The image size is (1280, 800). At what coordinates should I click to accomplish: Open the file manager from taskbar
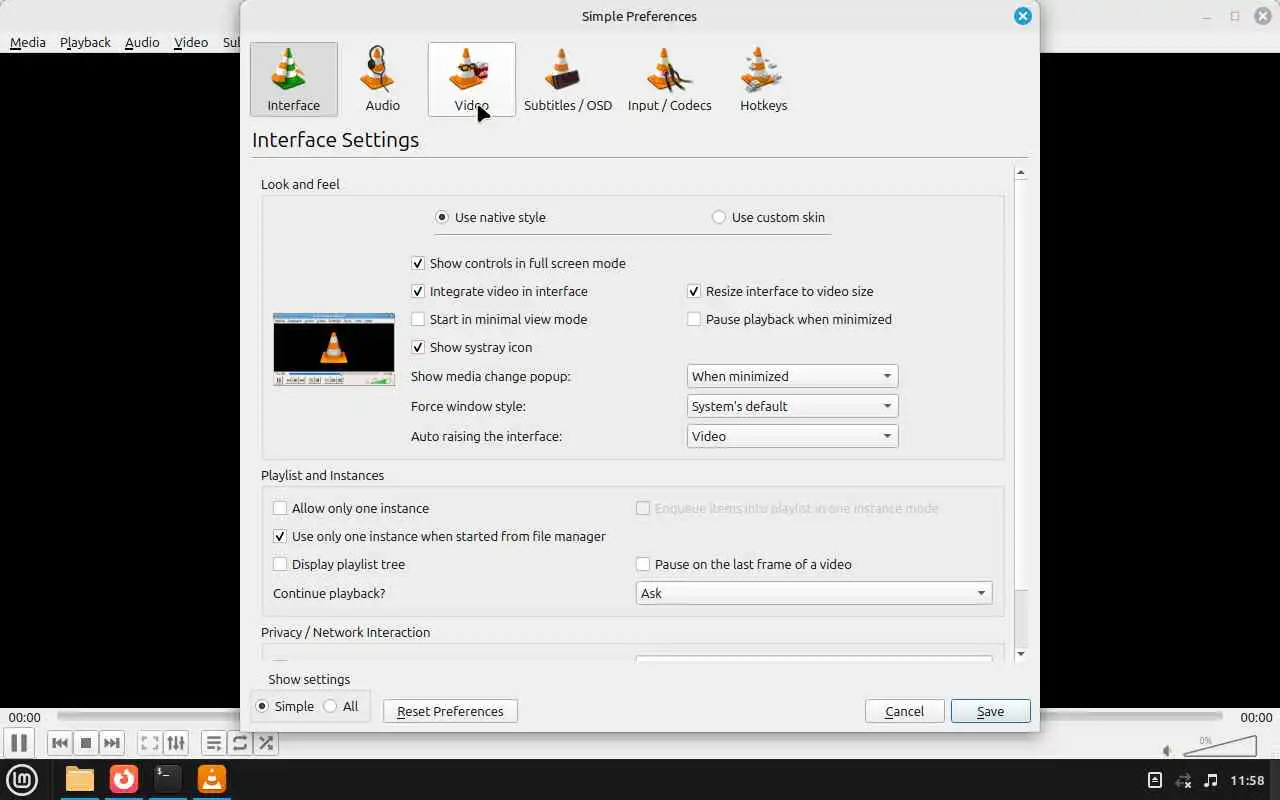pyautogui.click(x=80, y=779)
